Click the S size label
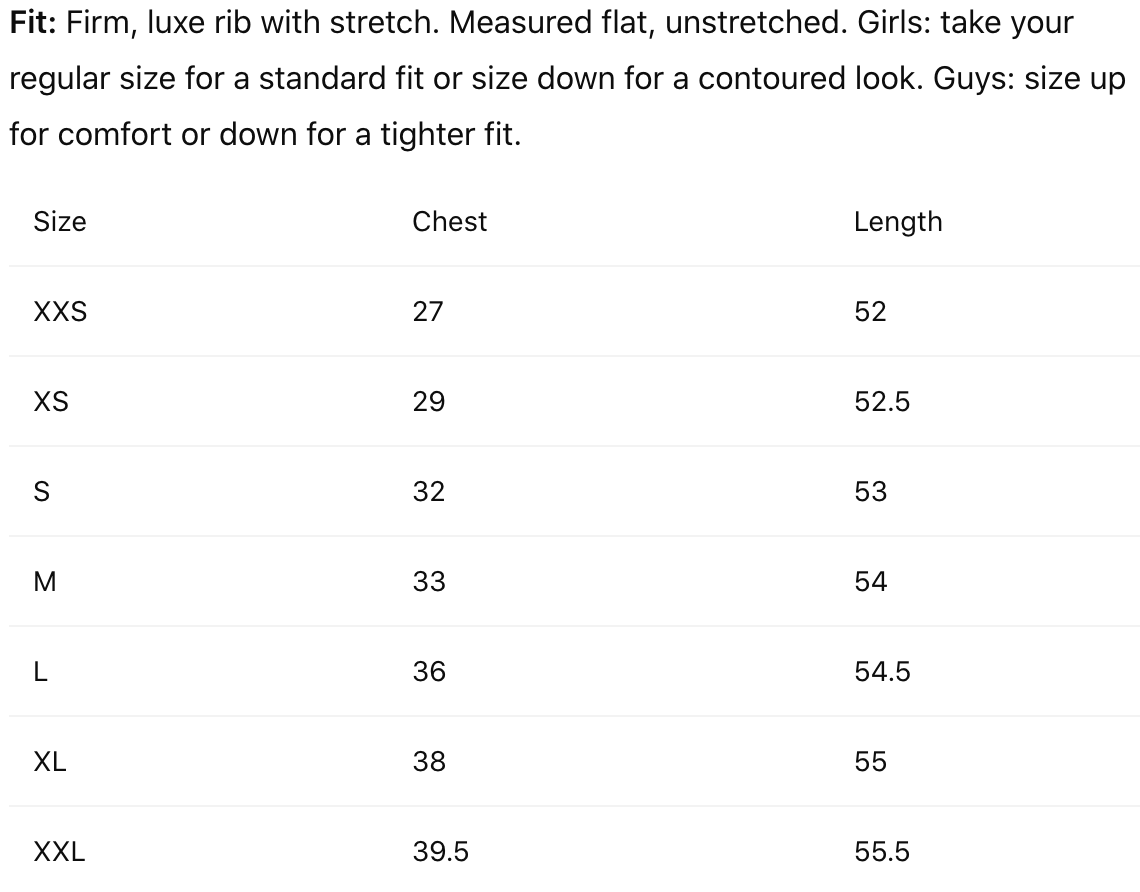Image resolution: width=1140 pixels, height=892 pixels. click(42, 492)
